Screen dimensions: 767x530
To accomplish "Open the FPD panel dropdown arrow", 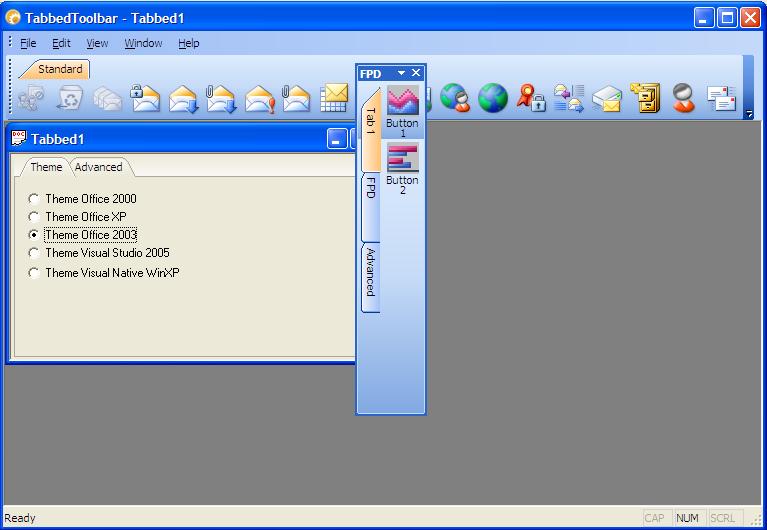I will pyautogui.click(x=401, y=74).
